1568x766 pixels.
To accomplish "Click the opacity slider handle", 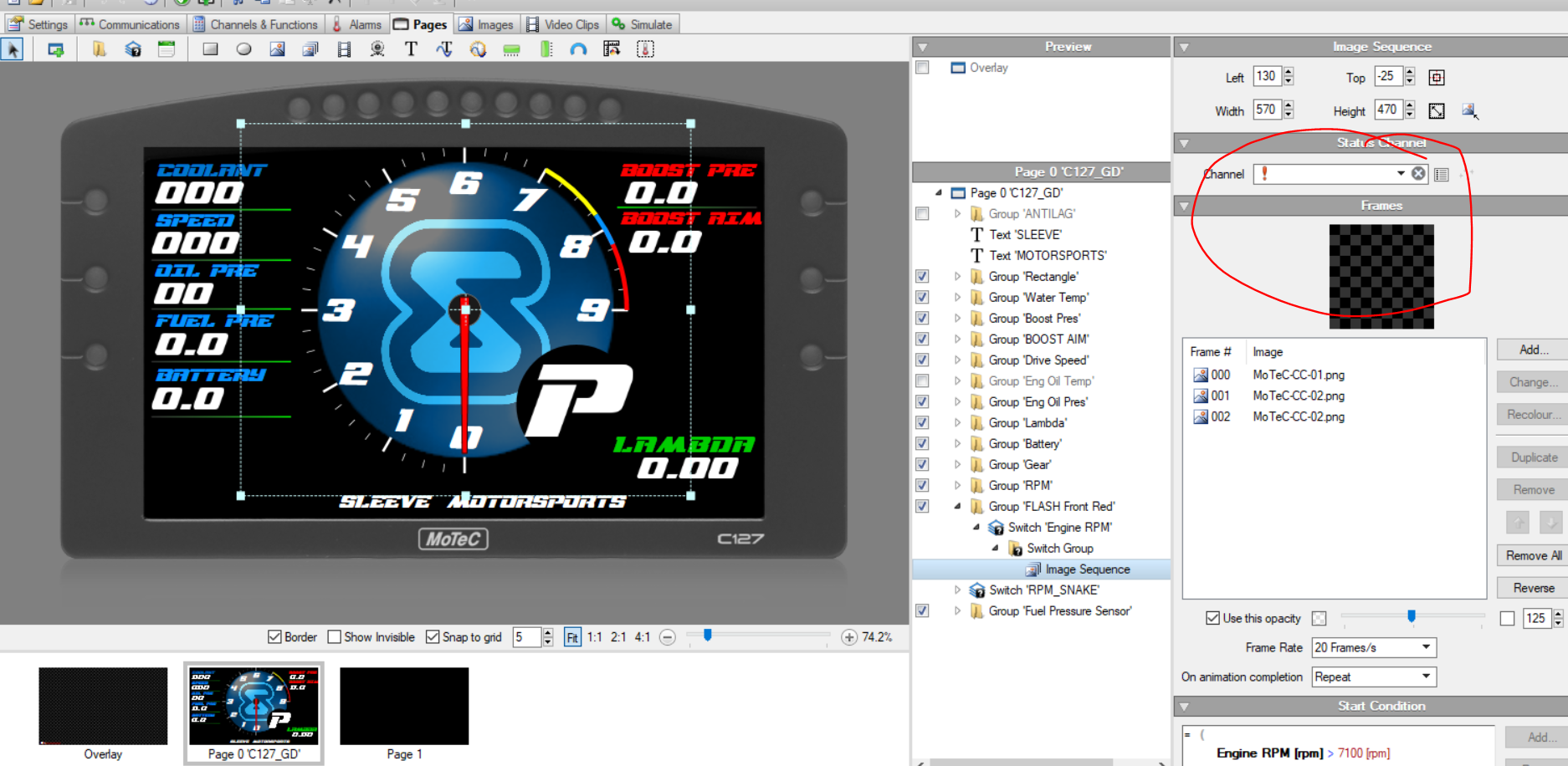I will [1412, 616].
